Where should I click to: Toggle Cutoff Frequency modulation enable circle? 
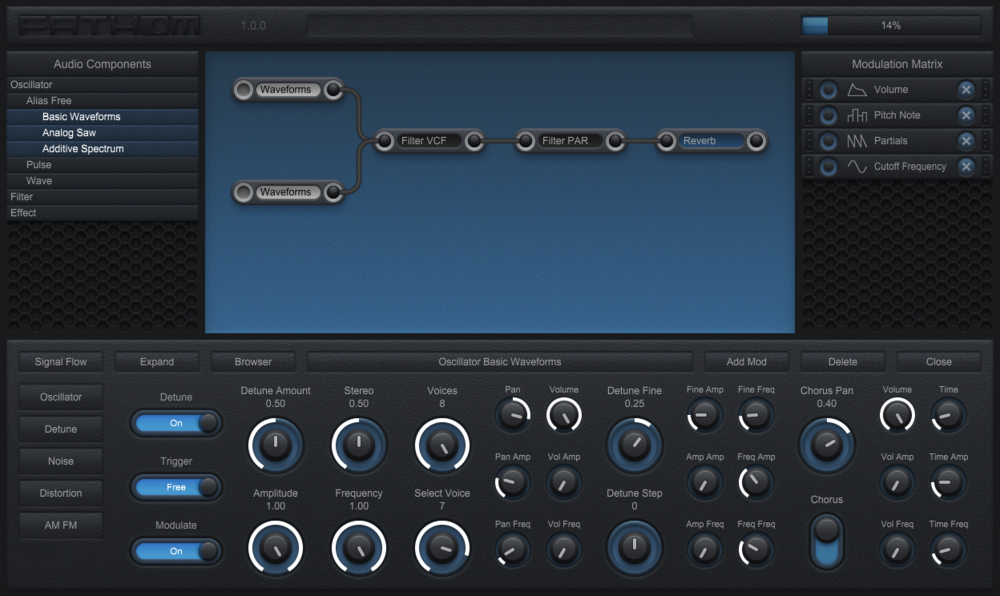828,166
